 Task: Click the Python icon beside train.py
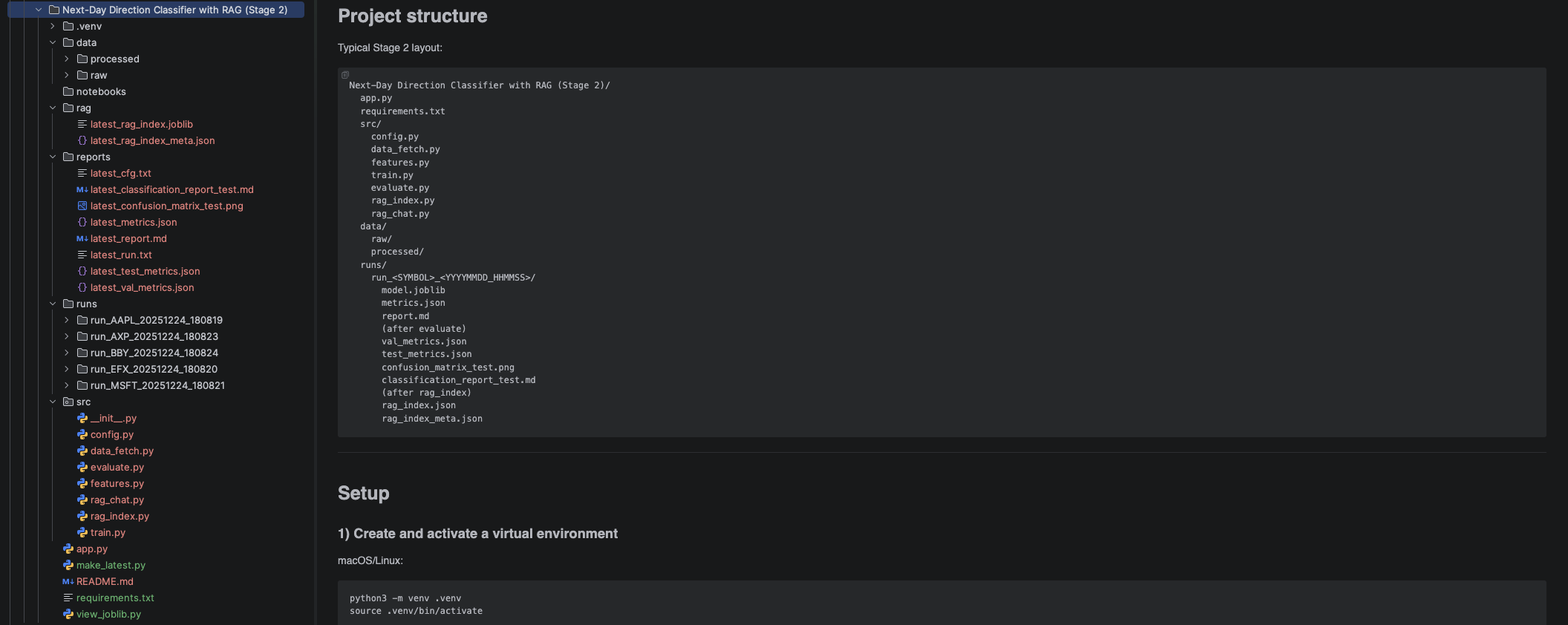82,533
